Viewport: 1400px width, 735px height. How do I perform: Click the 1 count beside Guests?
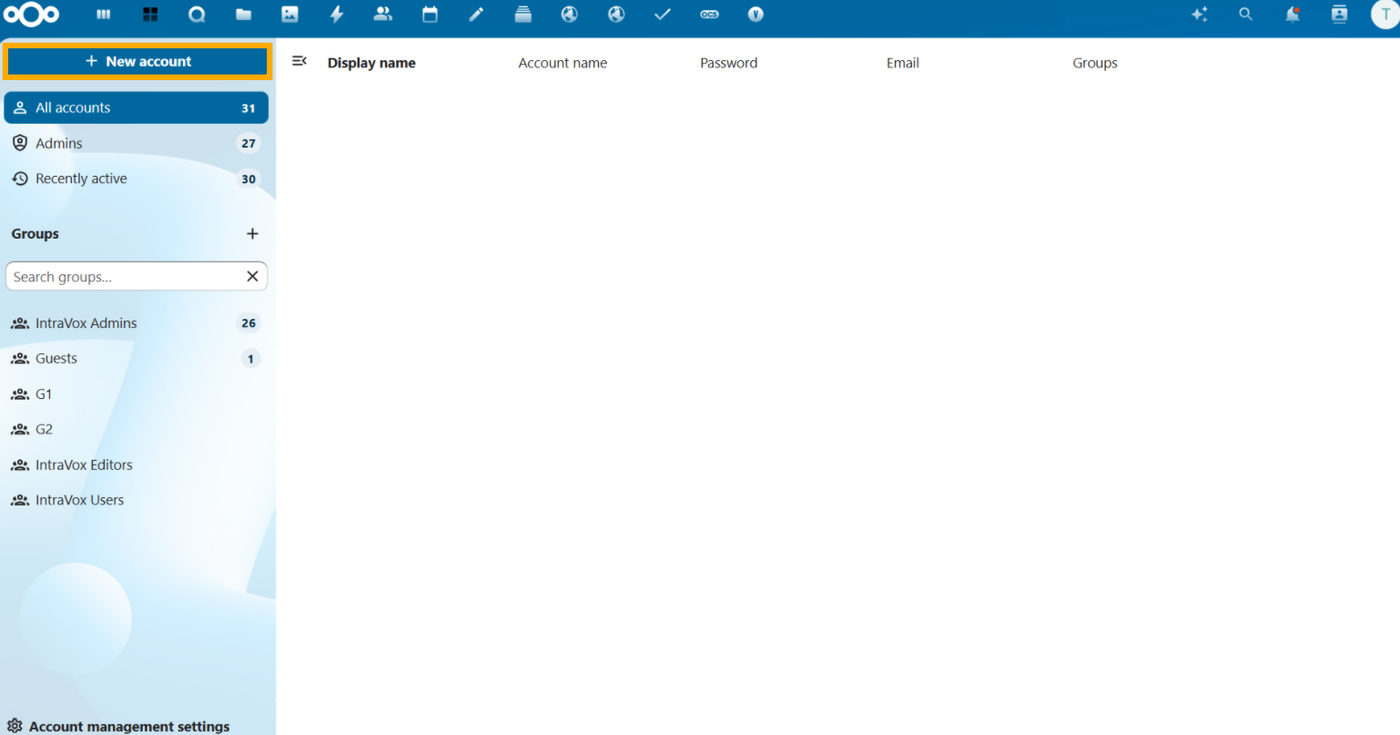tap(250, 358)
